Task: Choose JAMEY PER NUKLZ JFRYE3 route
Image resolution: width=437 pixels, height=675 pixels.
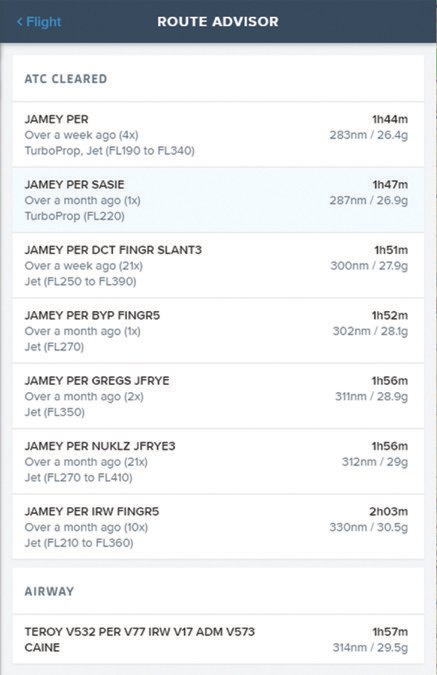Action: pos(218,462)
